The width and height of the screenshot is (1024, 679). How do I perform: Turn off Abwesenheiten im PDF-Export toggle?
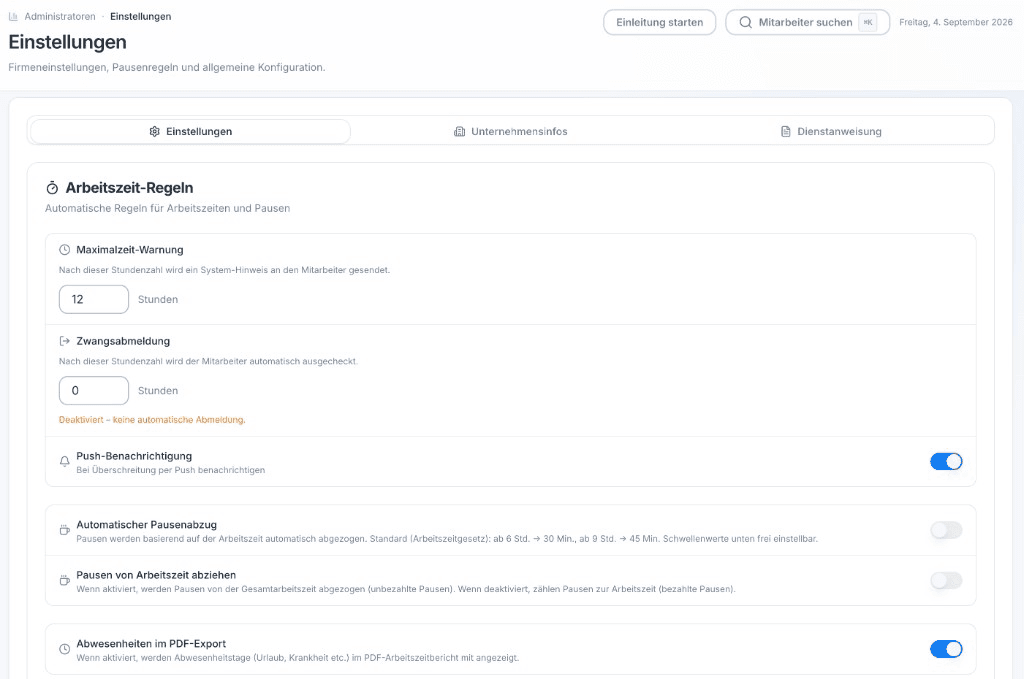pyautogui.click(x=946, y=649)
